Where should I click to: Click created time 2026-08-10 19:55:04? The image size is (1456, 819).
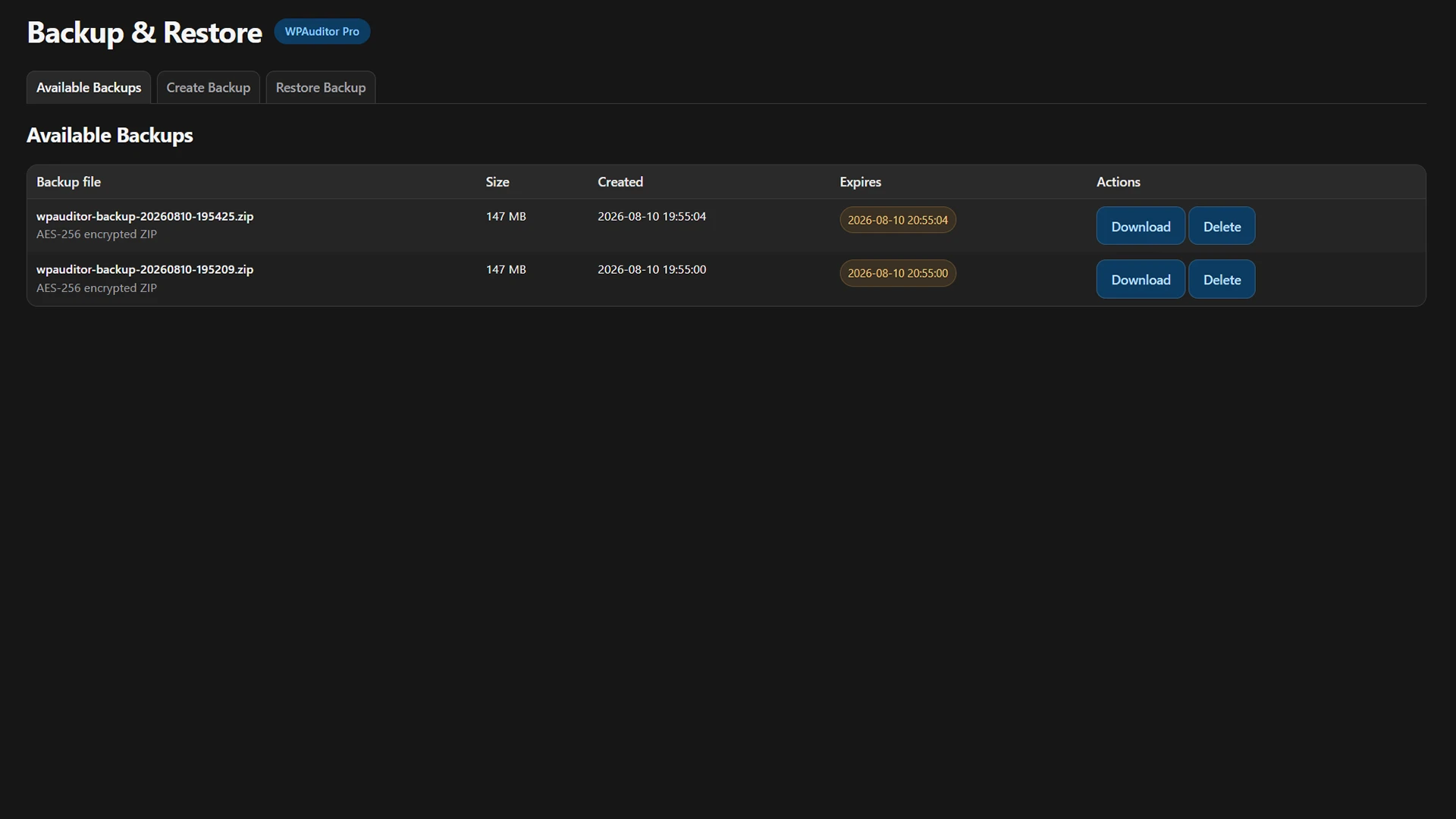pyautogui.click(x=651, y=216)
